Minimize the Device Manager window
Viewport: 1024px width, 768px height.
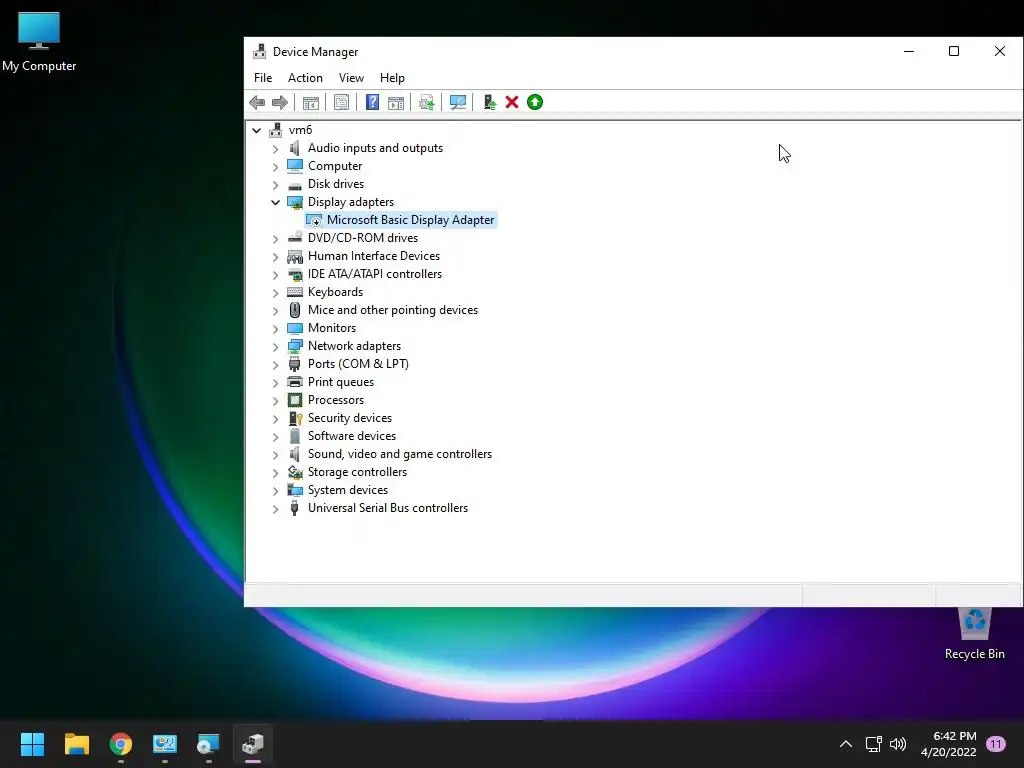[909, 51]
